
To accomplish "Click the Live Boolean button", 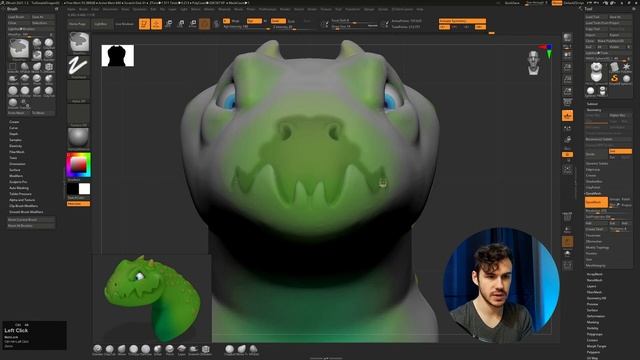I will (x=124, y=24).
